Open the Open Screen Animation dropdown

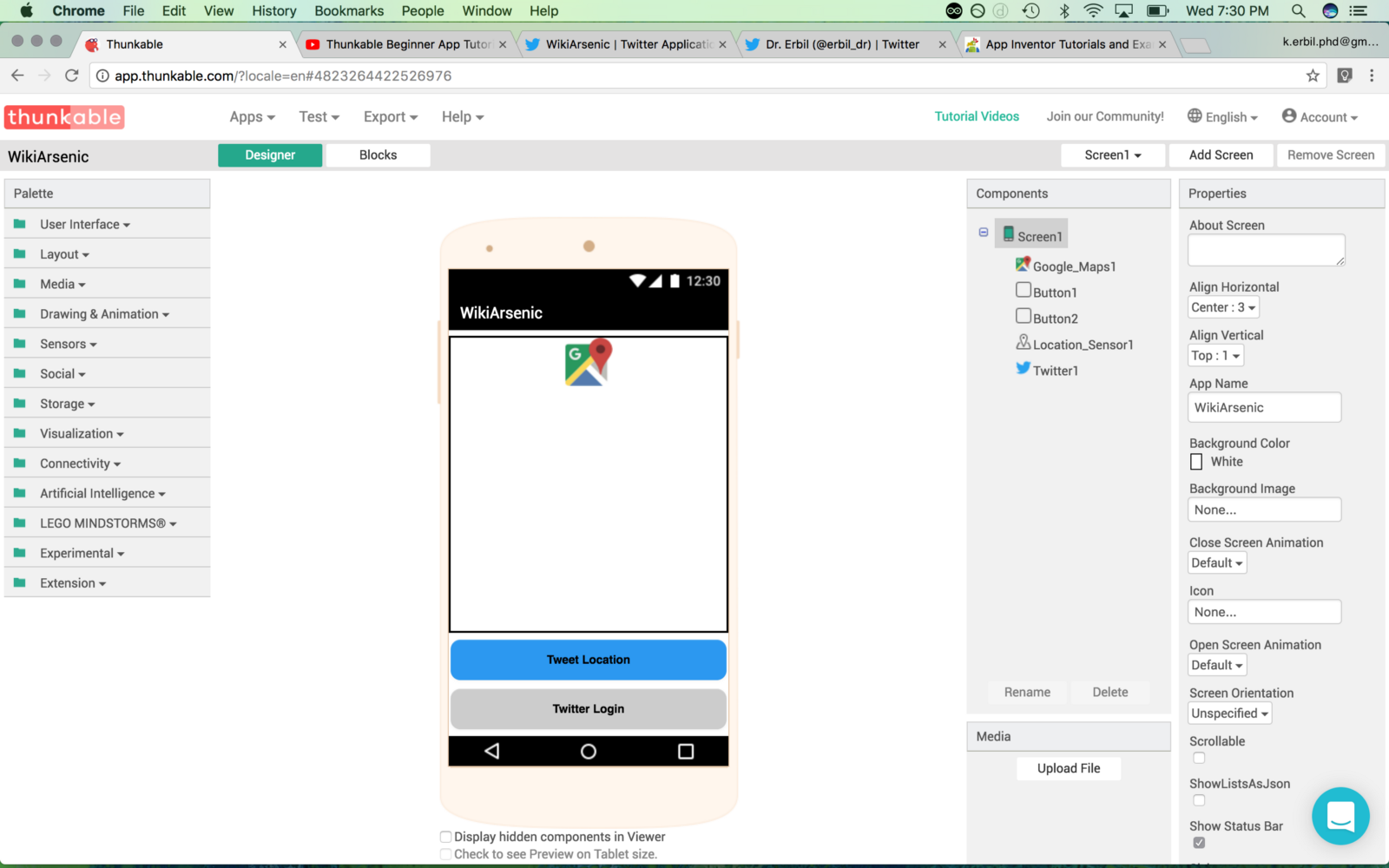tap(1217, 665)
